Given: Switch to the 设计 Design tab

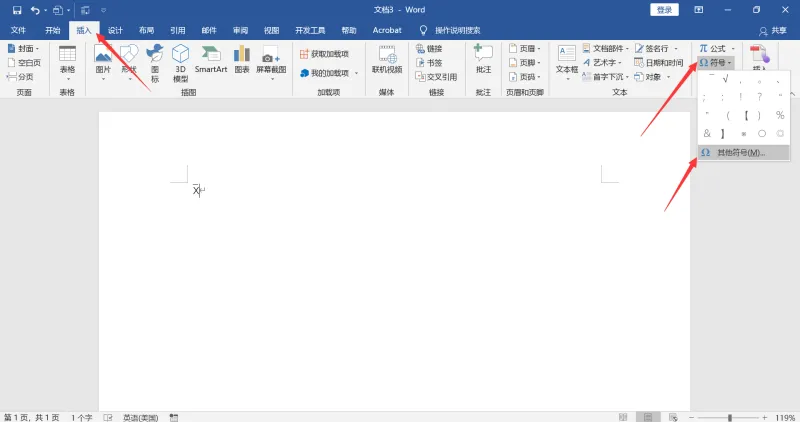Looking at the screenshot, I should [115, 31].
